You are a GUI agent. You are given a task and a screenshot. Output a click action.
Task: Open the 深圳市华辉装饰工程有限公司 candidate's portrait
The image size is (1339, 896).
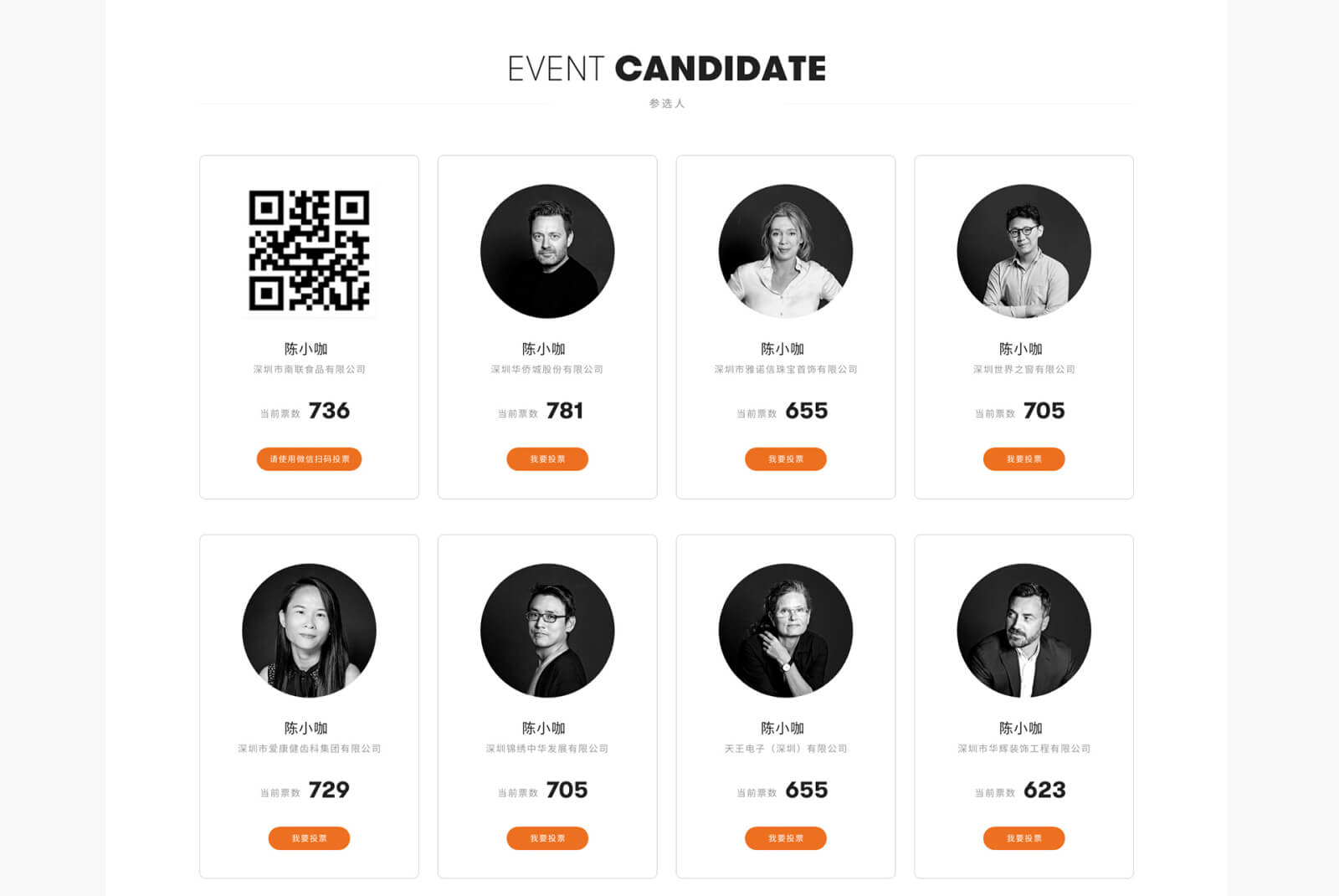coord(1023,630)
